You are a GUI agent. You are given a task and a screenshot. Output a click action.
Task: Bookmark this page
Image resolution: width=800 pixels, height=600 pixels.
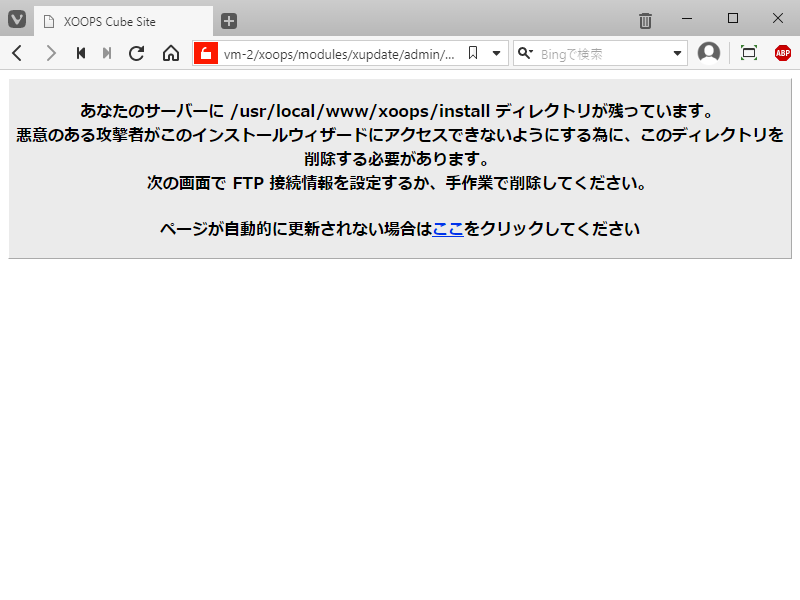473,53
